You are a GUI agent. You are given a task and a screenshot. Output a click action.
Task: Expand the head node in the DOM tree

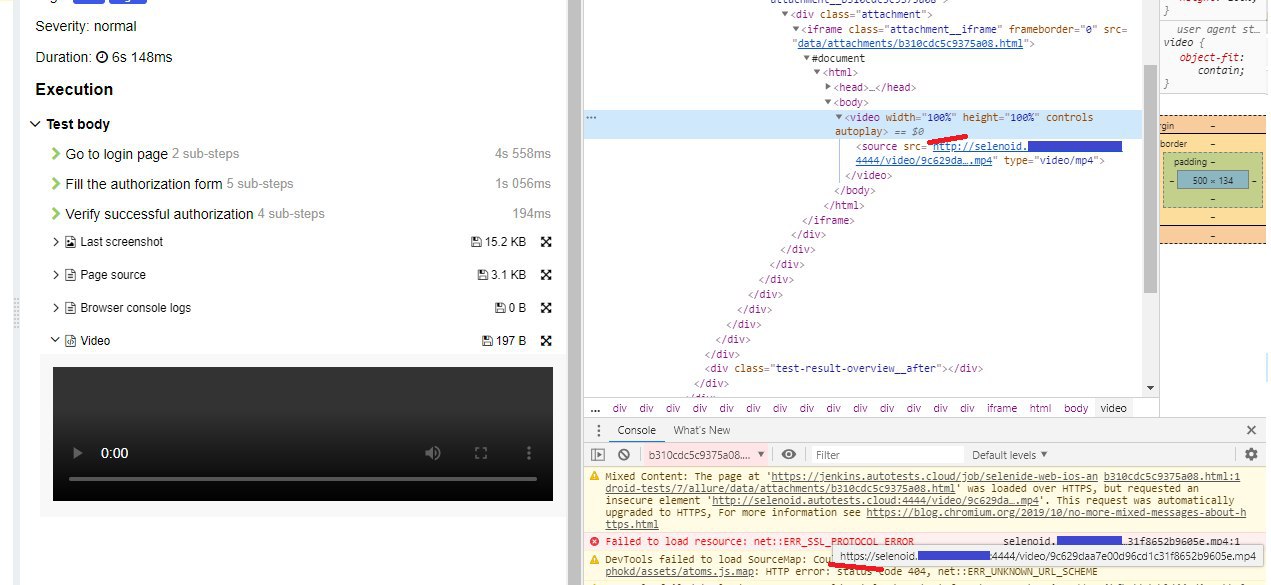[828, 87]
